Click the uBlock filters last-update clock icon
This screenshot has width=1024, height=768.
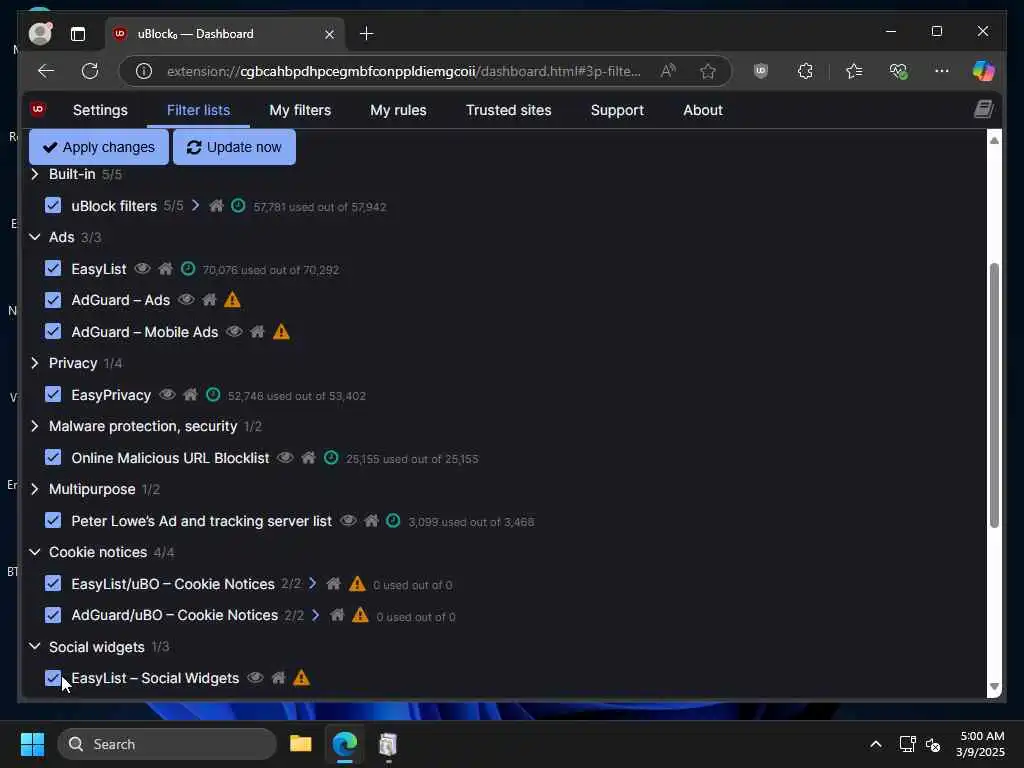point(238,206)
